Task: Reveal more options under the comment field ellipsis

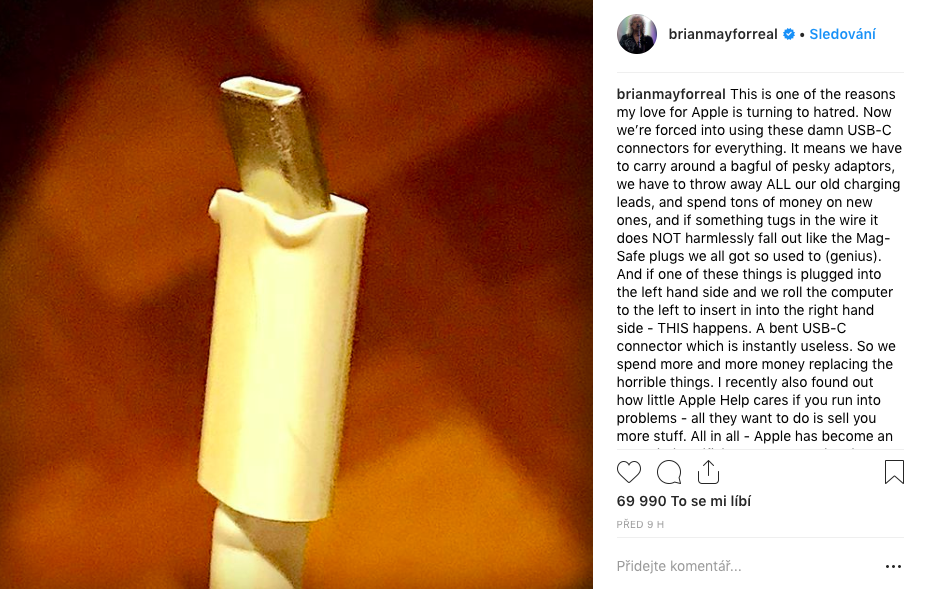Action: [x=893, y=565]
